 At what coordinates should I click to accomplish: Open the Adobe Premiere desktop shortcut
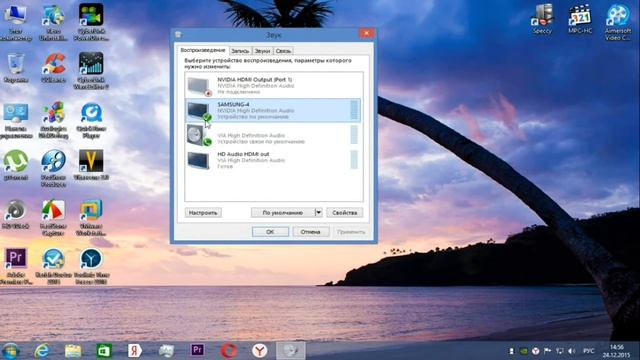click(x=16, y=266)
